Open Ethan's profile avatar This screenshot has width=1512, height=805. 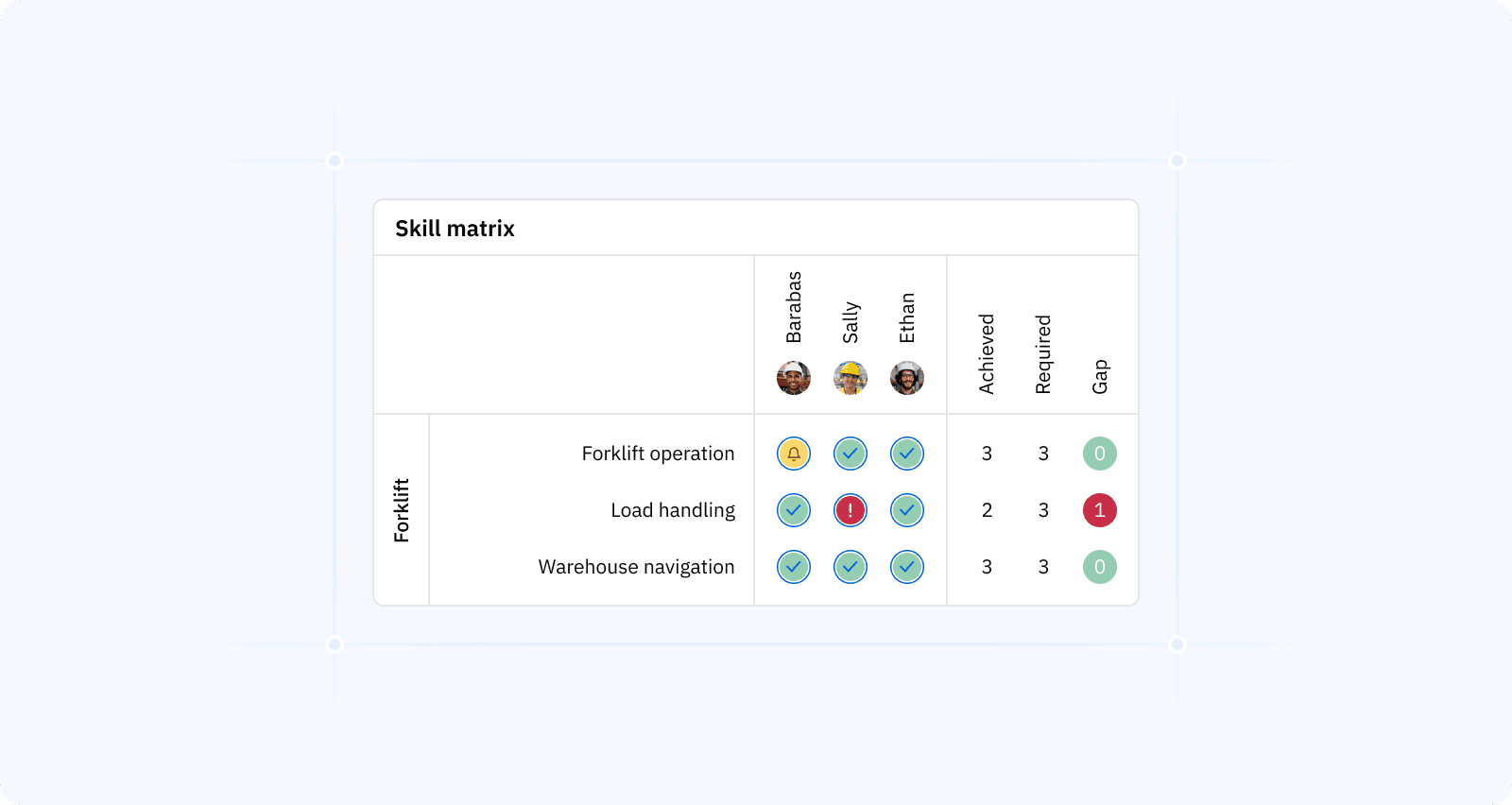click(907, 378)
